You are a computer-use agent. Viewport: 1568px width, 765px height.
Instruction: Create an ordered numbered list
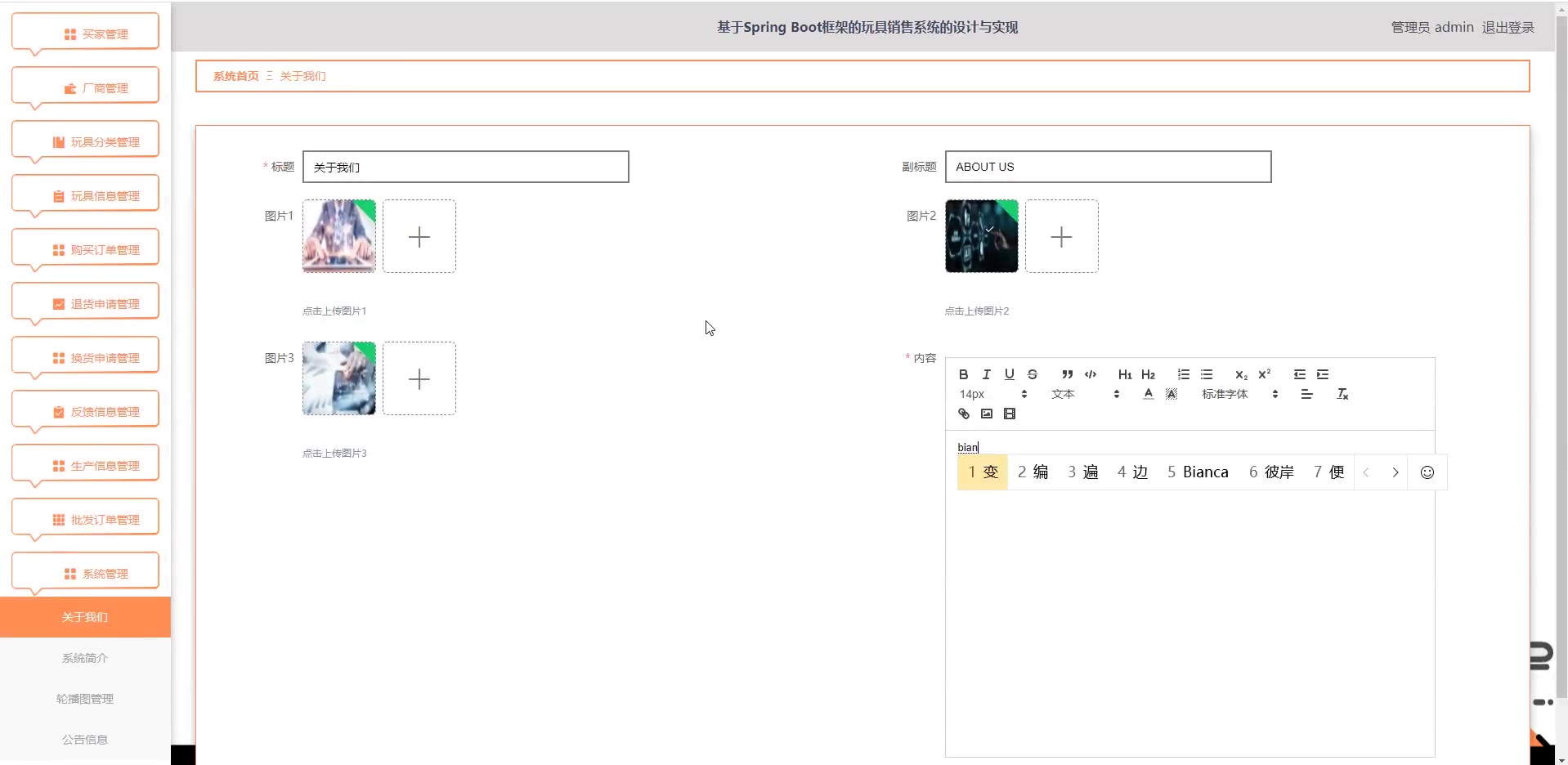tap(1183, 374)
